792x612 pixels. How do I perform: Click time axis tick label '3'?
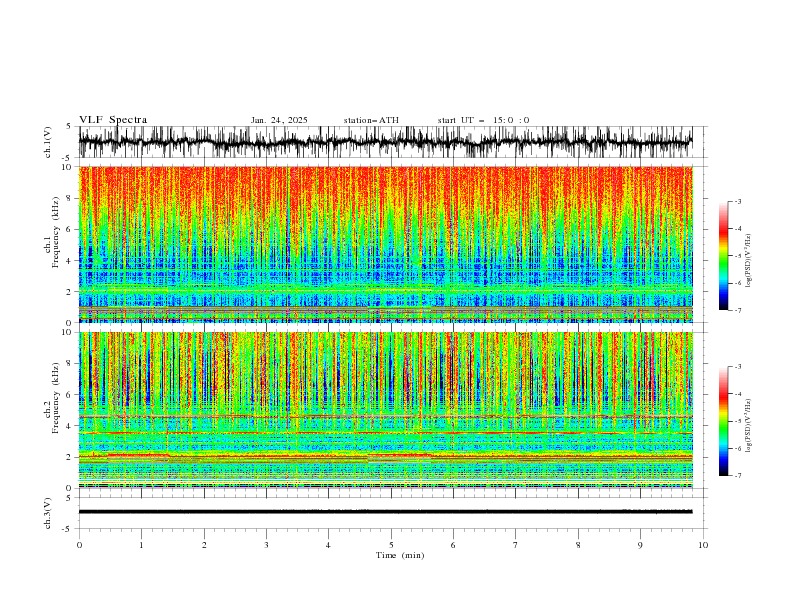click(x=266, y=545)
